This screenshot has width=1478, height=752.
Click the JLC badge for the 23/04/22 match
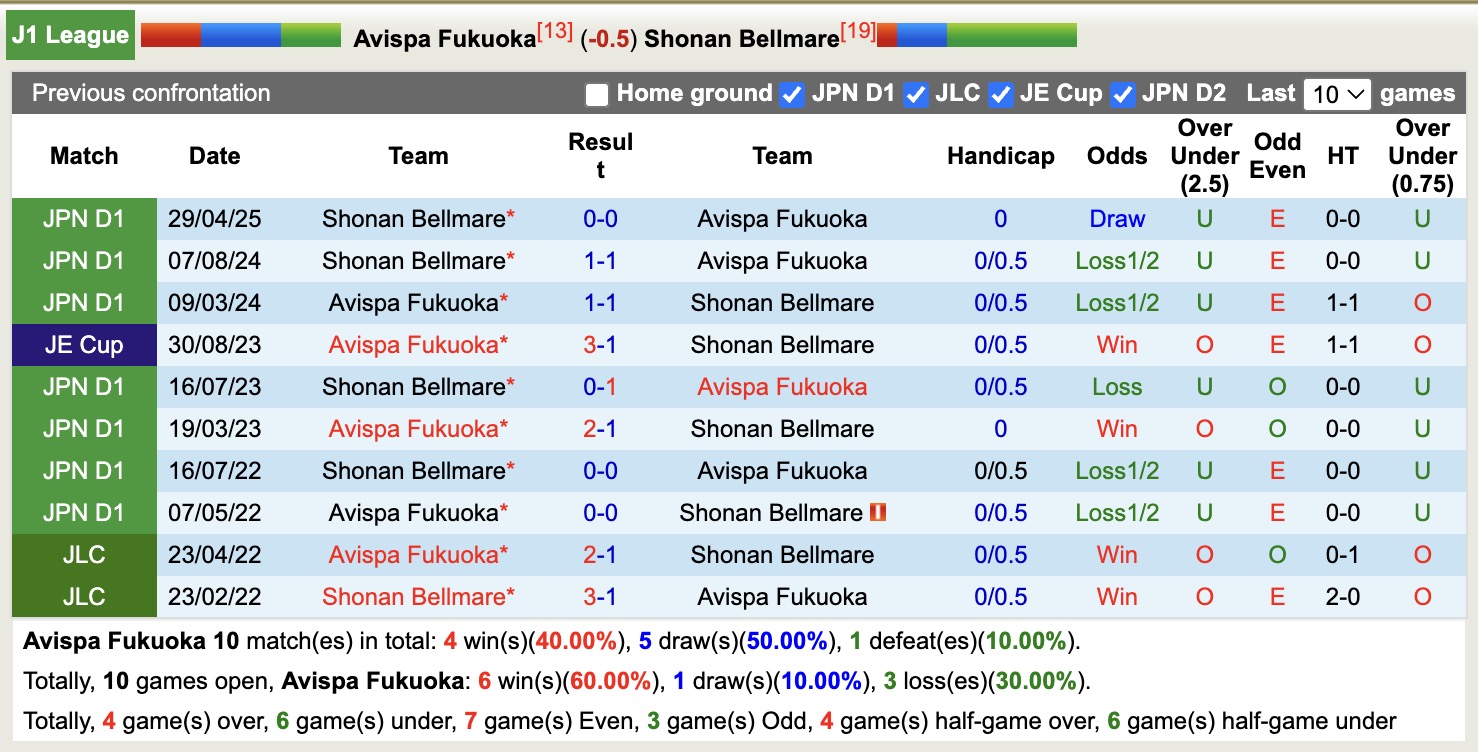click(84, 554)
